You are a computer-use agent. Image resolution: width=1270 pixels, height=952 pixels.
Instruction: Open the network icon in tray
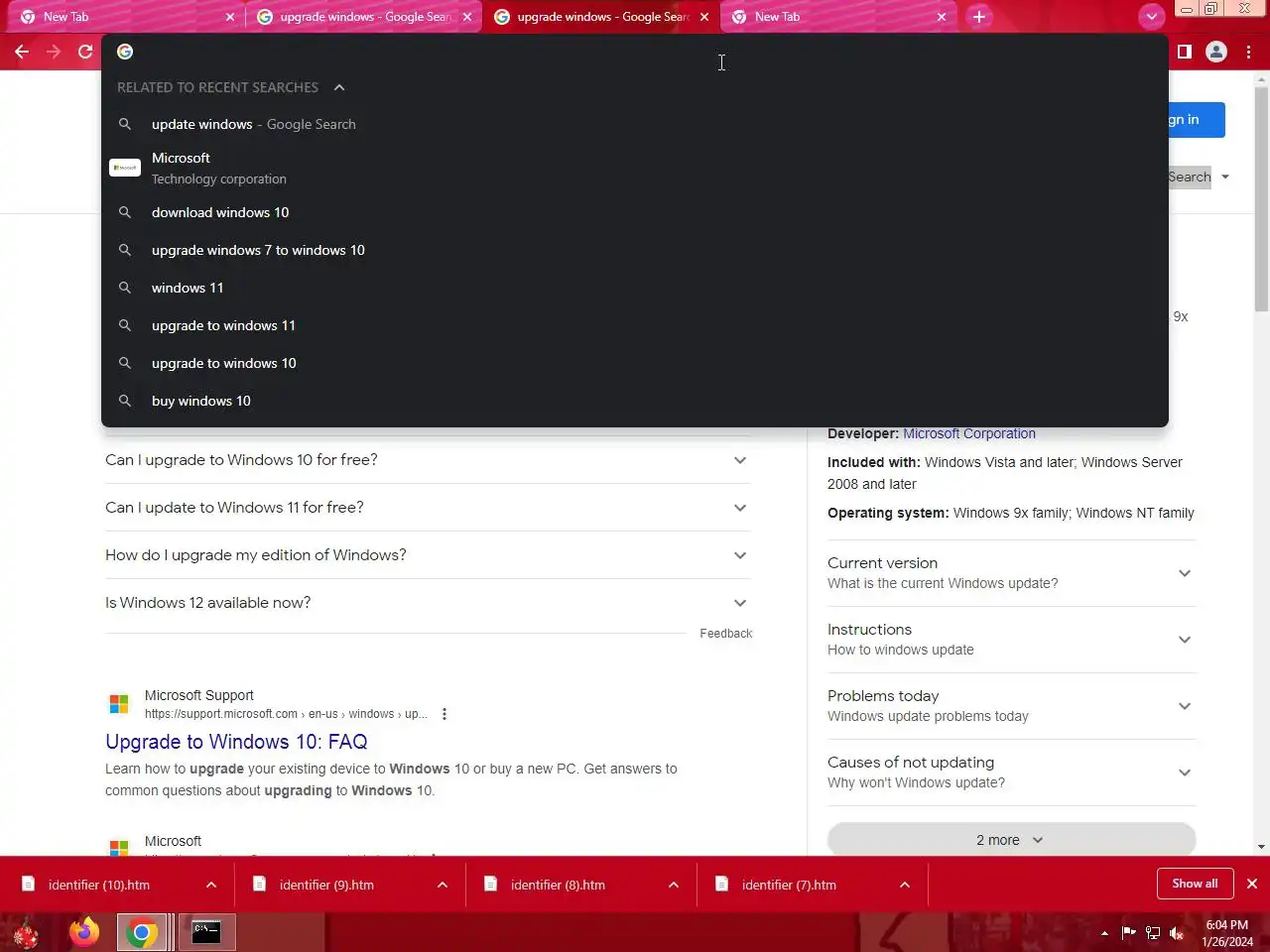coord(1153,933)
